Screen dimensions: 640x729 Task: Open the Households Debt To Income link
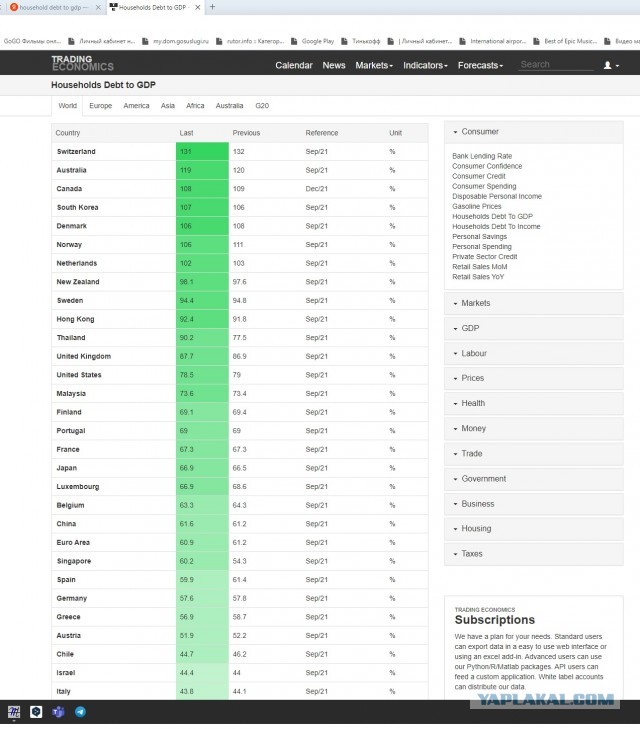coord(496,226)
